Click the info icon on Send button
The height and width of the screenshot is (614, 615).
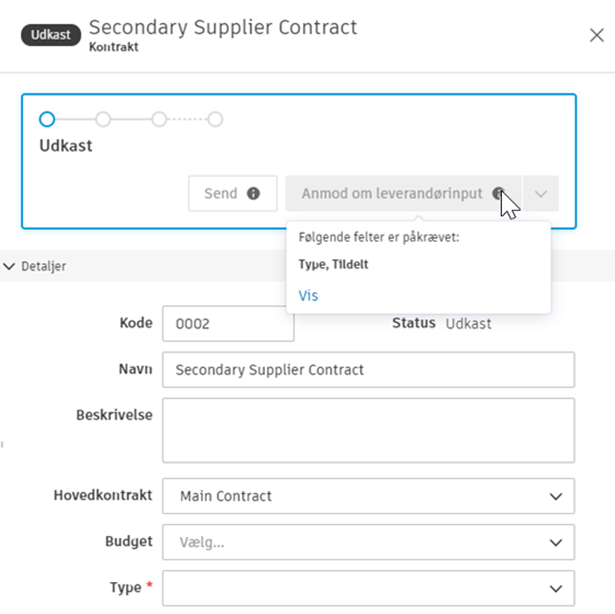click(254, 194)
